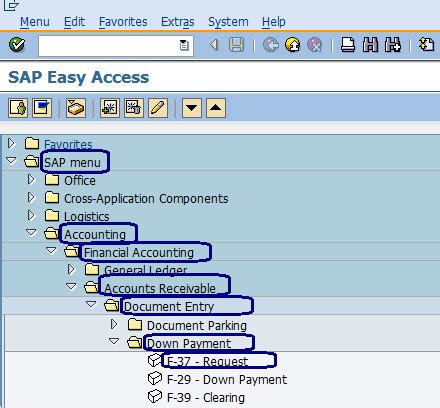Open the System menu

pos(228,22)
